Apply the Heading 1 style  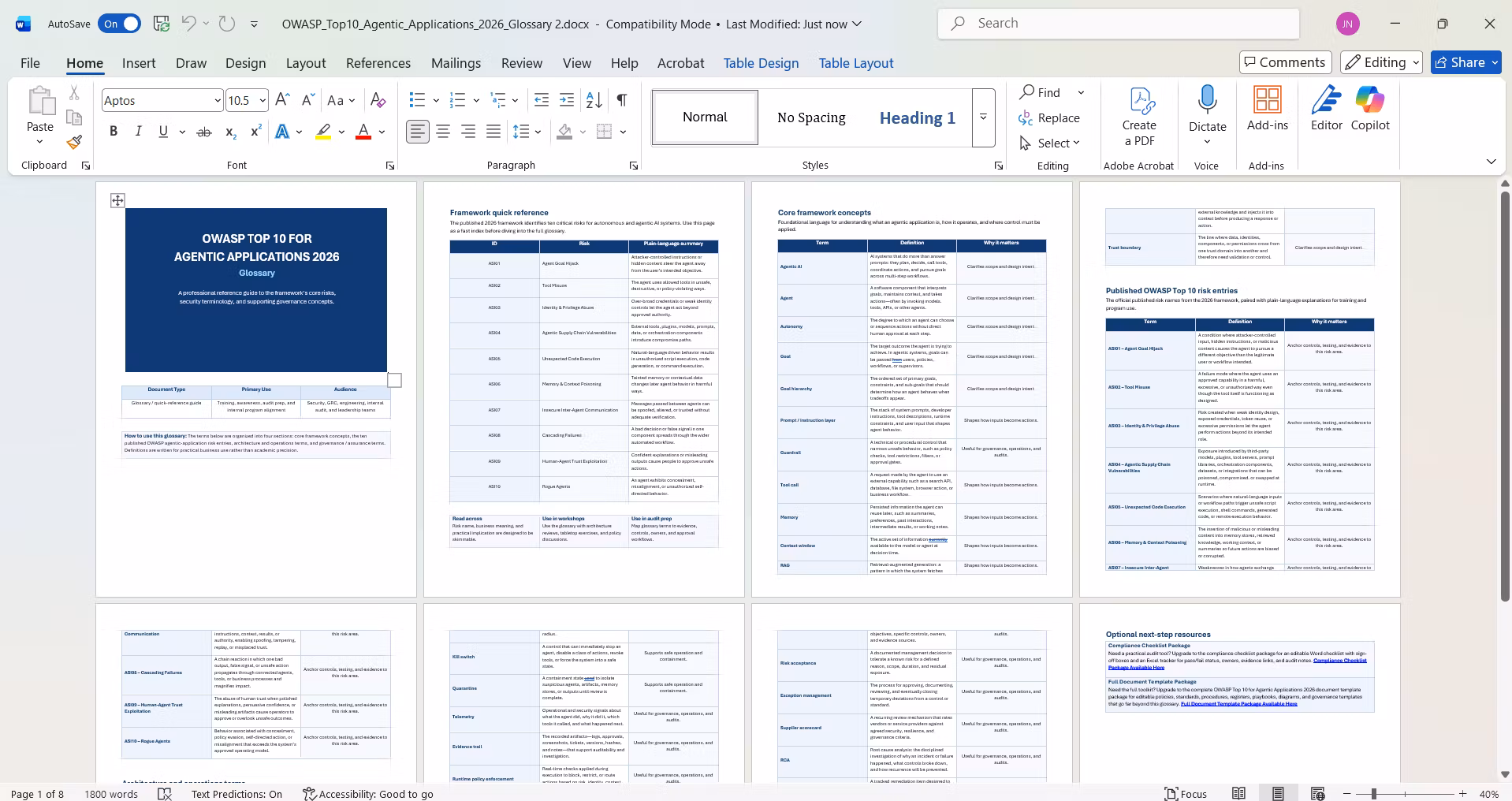pyautogui.click(x=918, y=117)
